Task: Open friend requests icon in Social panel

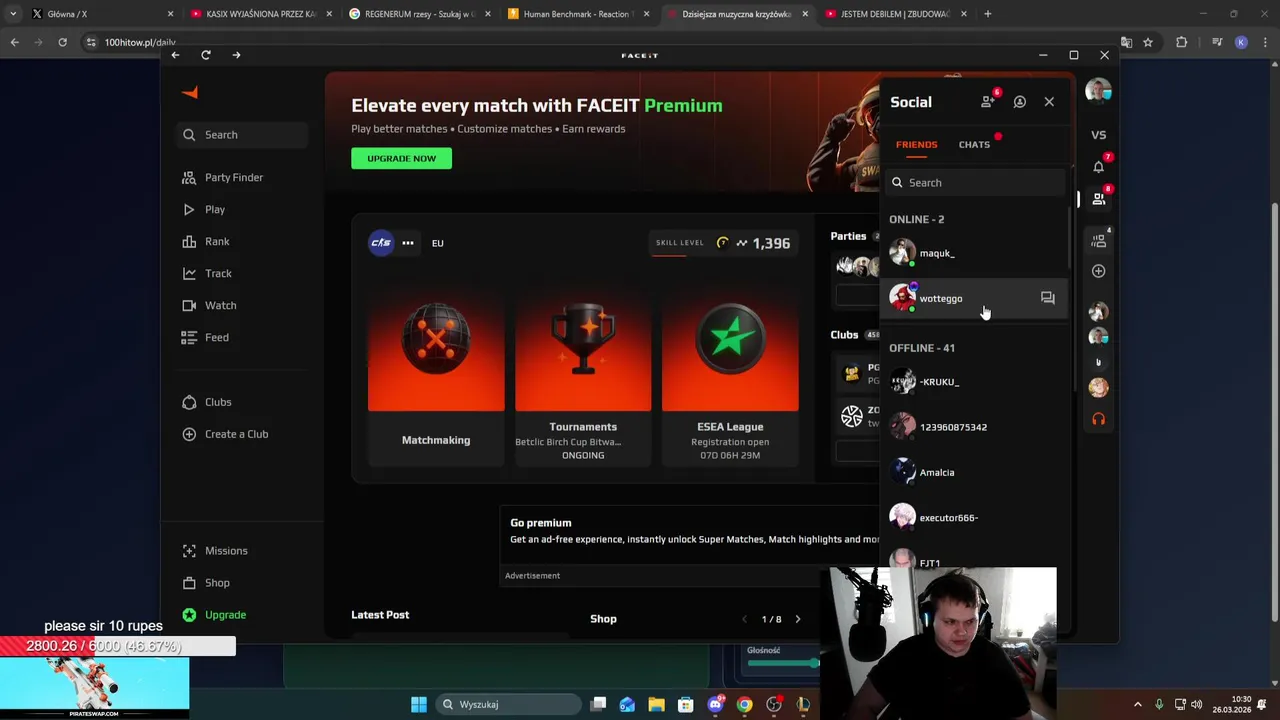Action: [988, 101]
